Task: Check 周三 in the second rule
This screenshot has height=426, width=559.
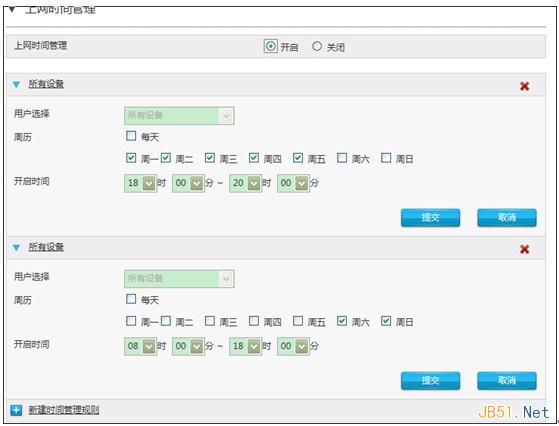Action: 210,321
